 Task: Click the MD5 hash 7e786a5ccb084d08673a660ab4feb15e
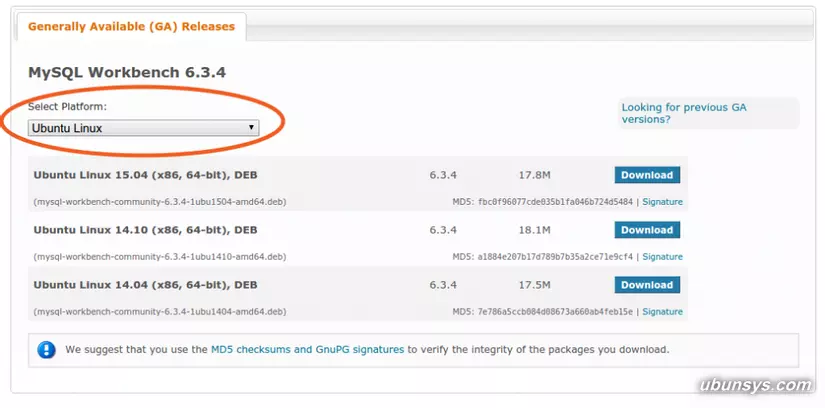555,312
